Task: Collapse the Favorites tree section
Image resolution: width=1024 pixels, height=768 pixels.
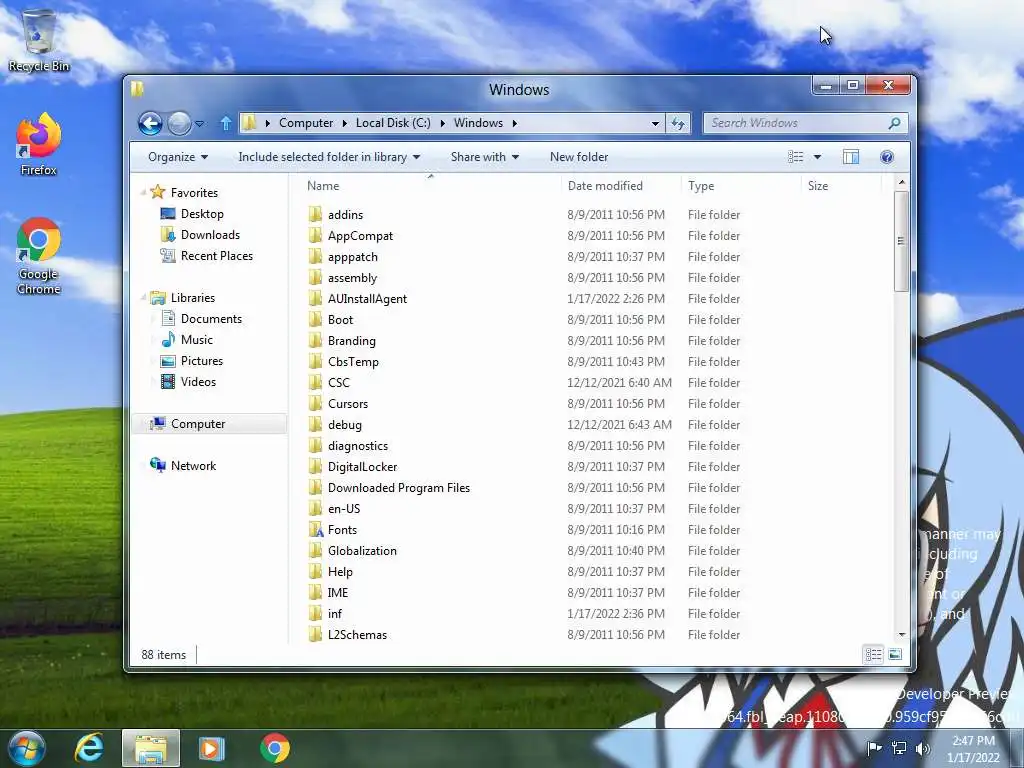Action: pyautogui.click(x=144, y=193)
